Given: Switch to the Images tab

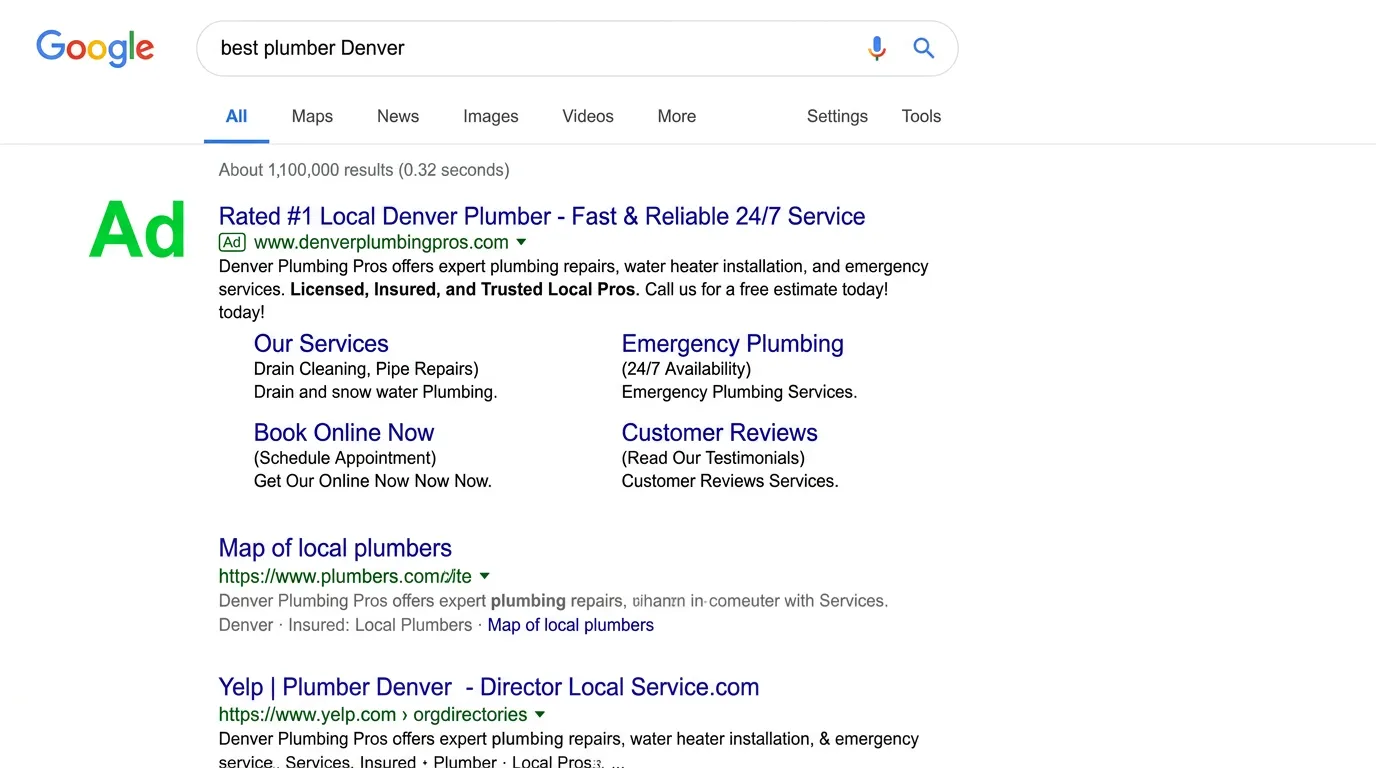Looking at the screenshot, I should pyautogui.click(x=491, y=116).
